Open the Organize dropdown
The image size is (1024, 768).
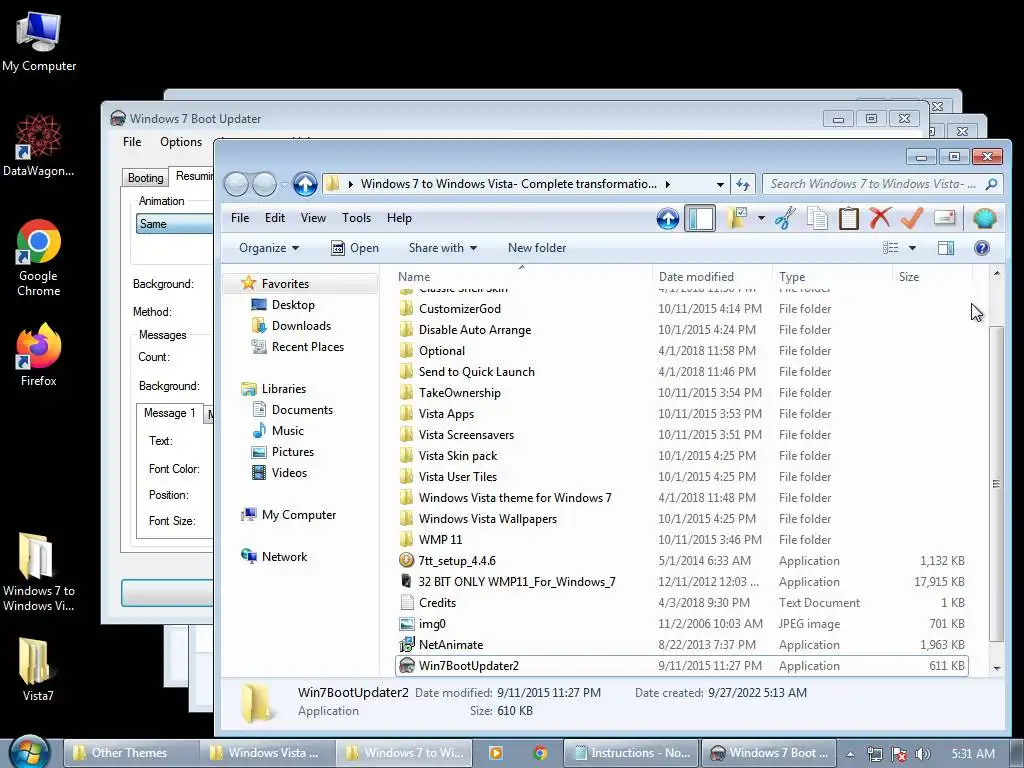point(268,248)
